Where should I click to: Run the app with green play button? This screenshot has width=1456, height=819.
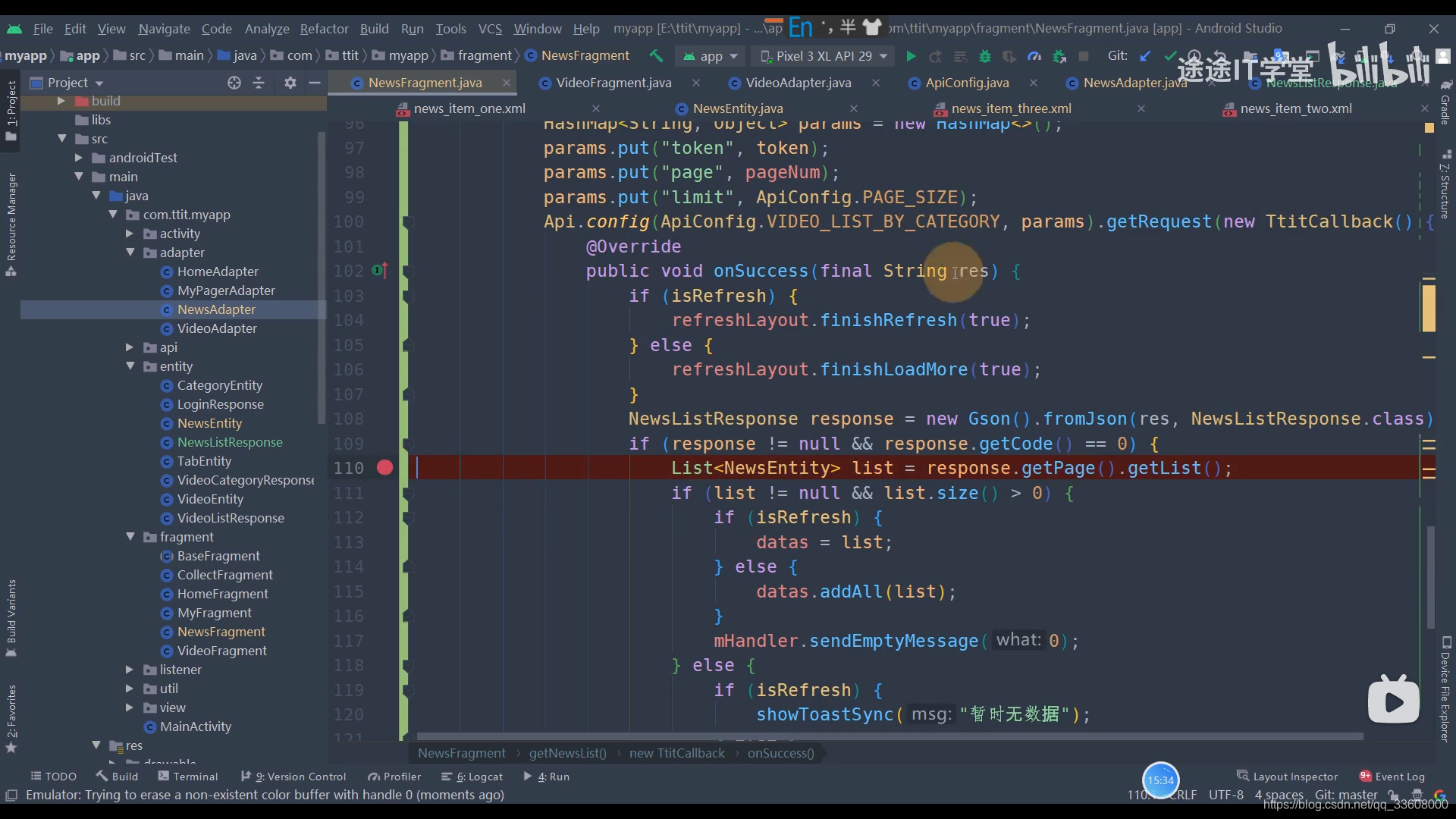(x=911, y=56)
